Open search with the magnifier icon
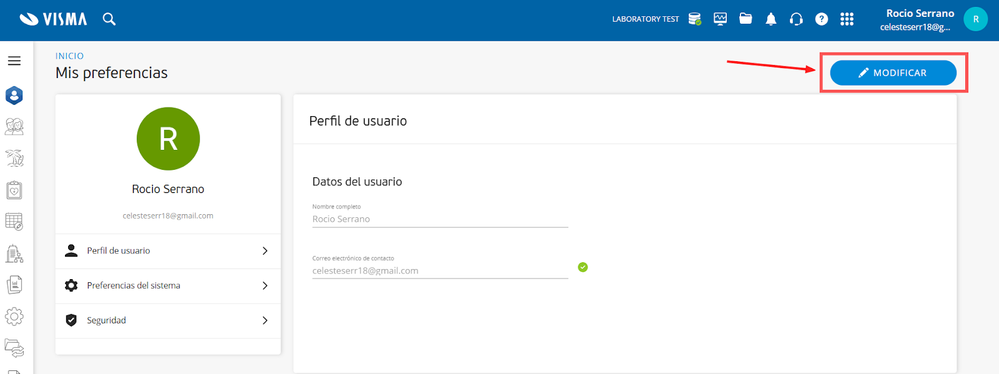This screenshot has height=374, width=999. pyautogui.click(x=109, y=19)
